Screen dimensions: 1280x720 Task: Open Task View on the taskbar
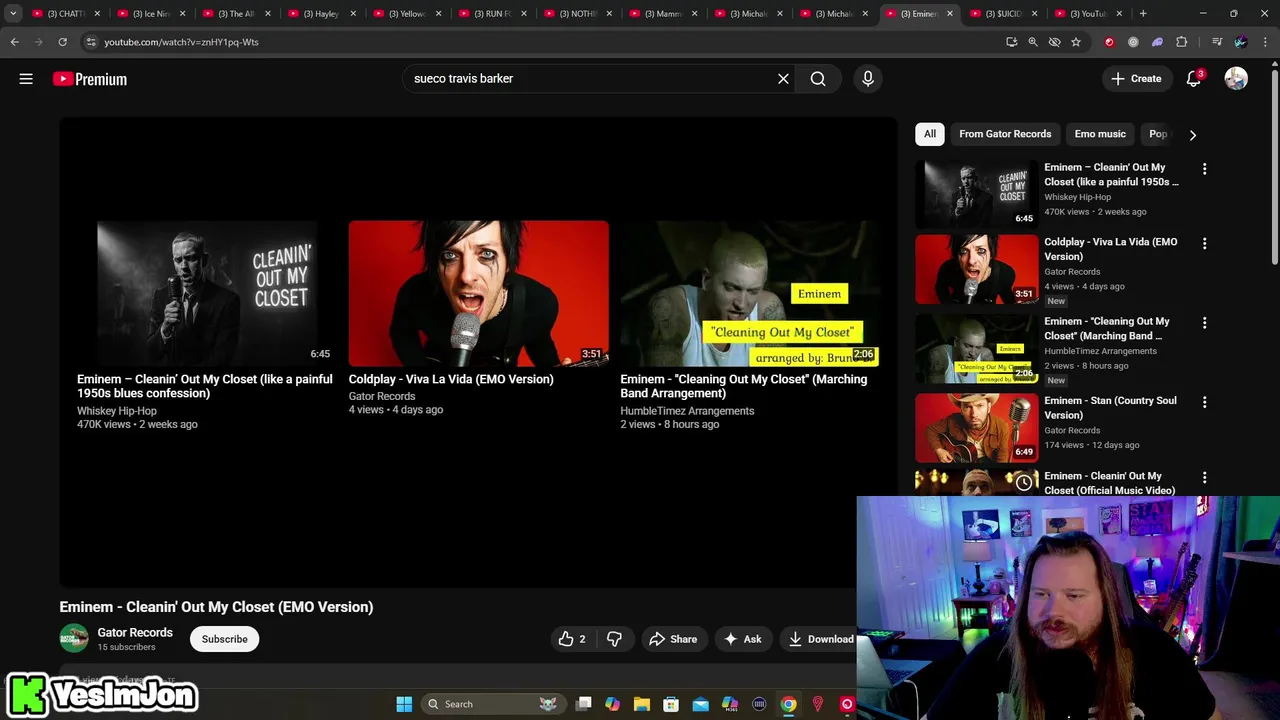click(584, 704)
